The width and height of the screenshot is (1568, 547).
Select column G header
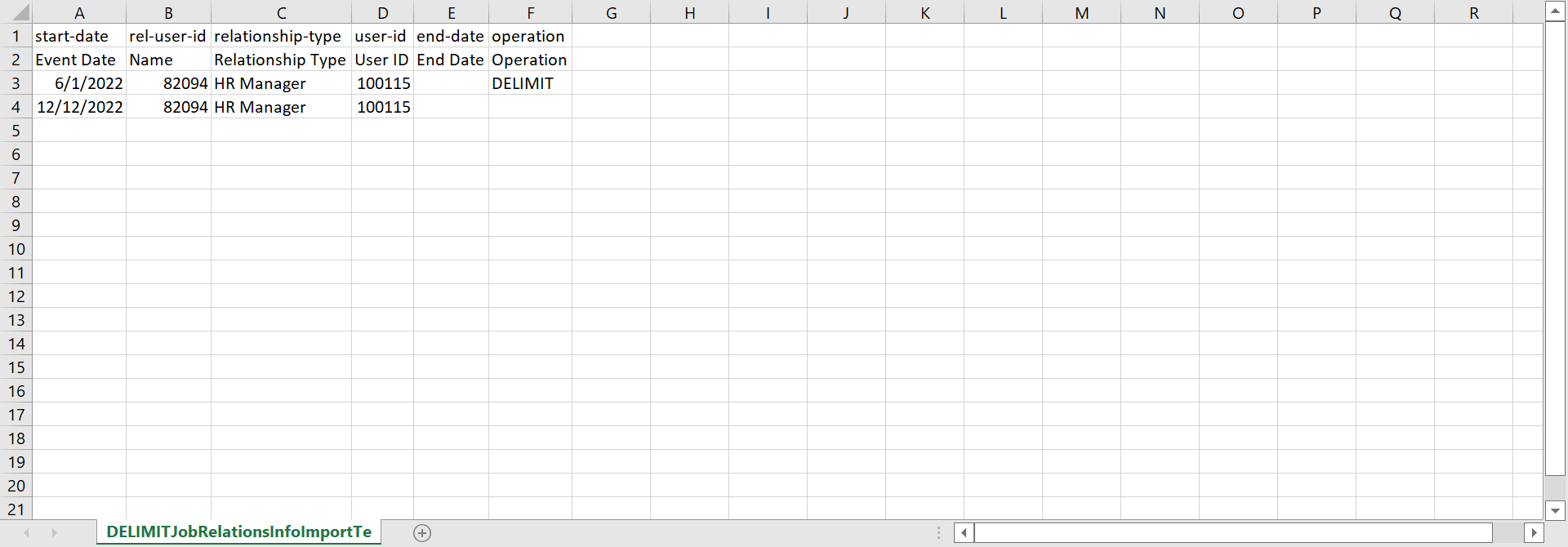[x=611, y=12]
